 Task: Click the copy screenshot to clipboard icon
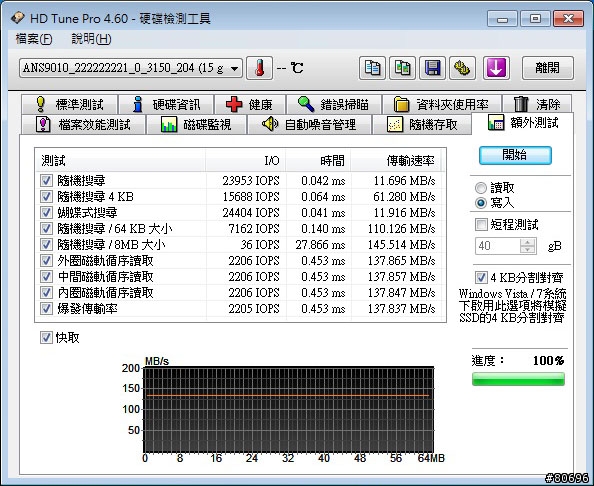click(402, 68)
